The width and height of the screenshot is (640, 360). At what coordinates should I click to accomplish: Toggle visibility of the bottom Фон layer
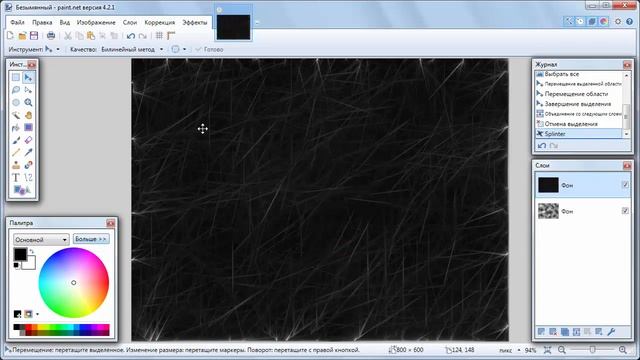pyautogui.click(x=625, y=211)
